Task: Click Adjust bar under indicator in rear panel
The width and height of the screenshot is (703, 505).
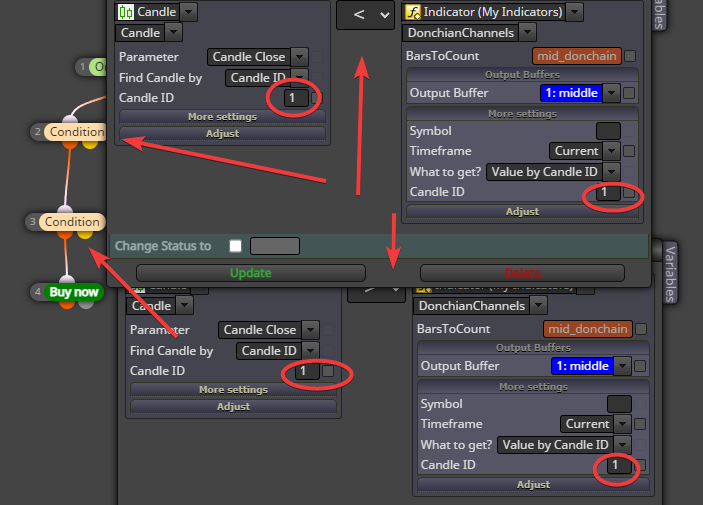Action: [534, 484]
